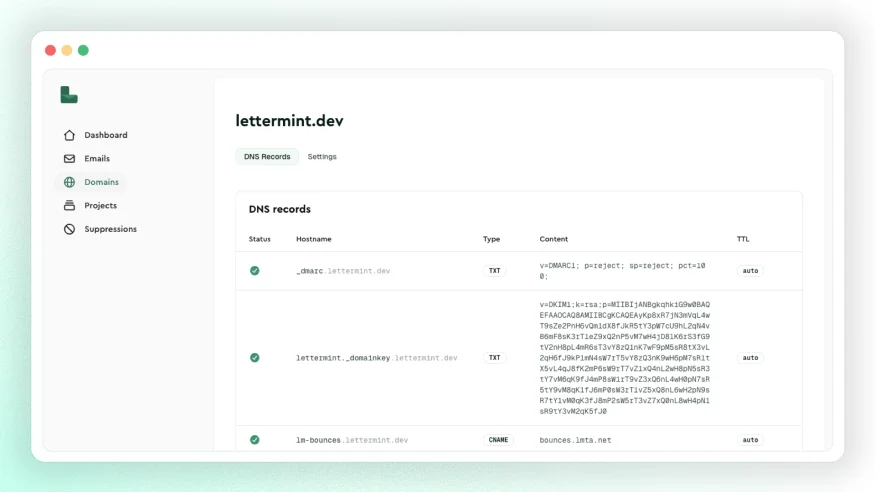Click the TXT badge for lettermint._domainkey
Image resolution: width=875 pixels, height=492 pixels.
tap(494, 358)
